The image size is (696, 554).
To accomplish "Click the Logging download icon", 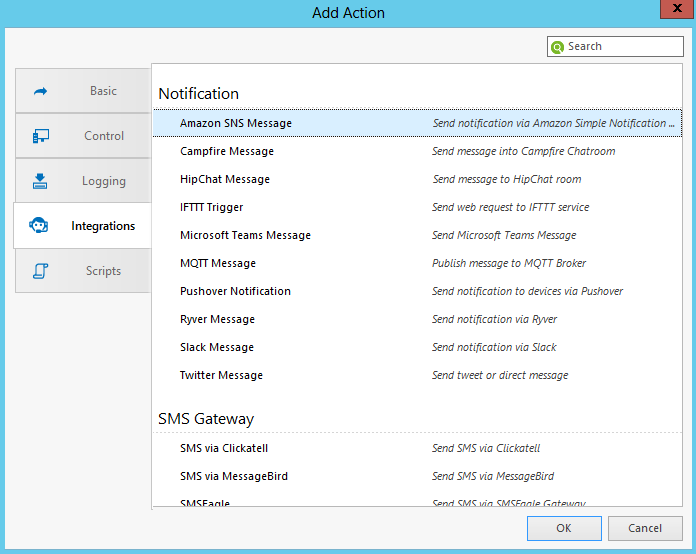I will (x=40, y=181).
